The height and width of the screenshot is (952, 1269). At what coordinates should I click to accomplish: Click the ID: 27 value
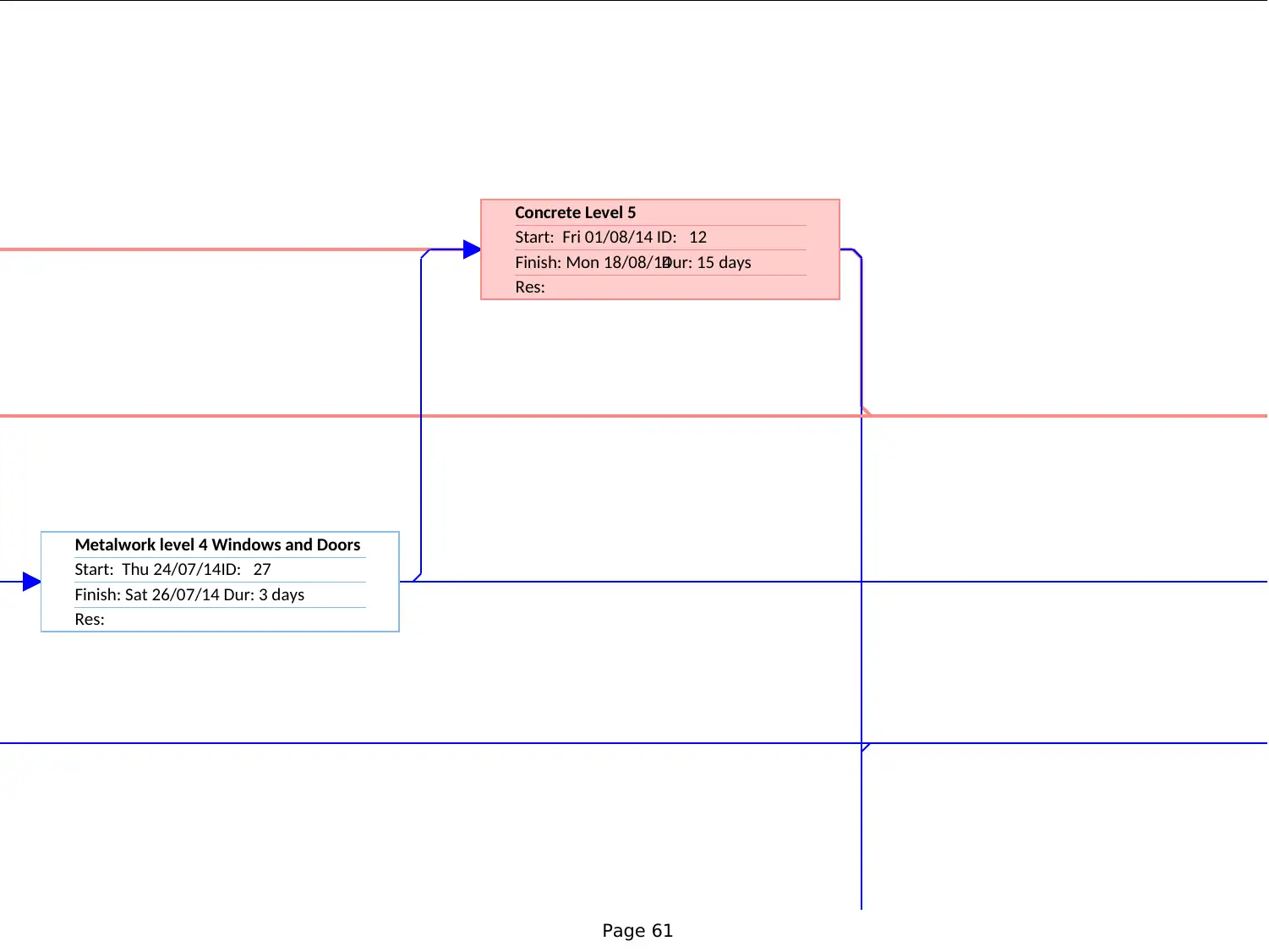click(246, 570)
